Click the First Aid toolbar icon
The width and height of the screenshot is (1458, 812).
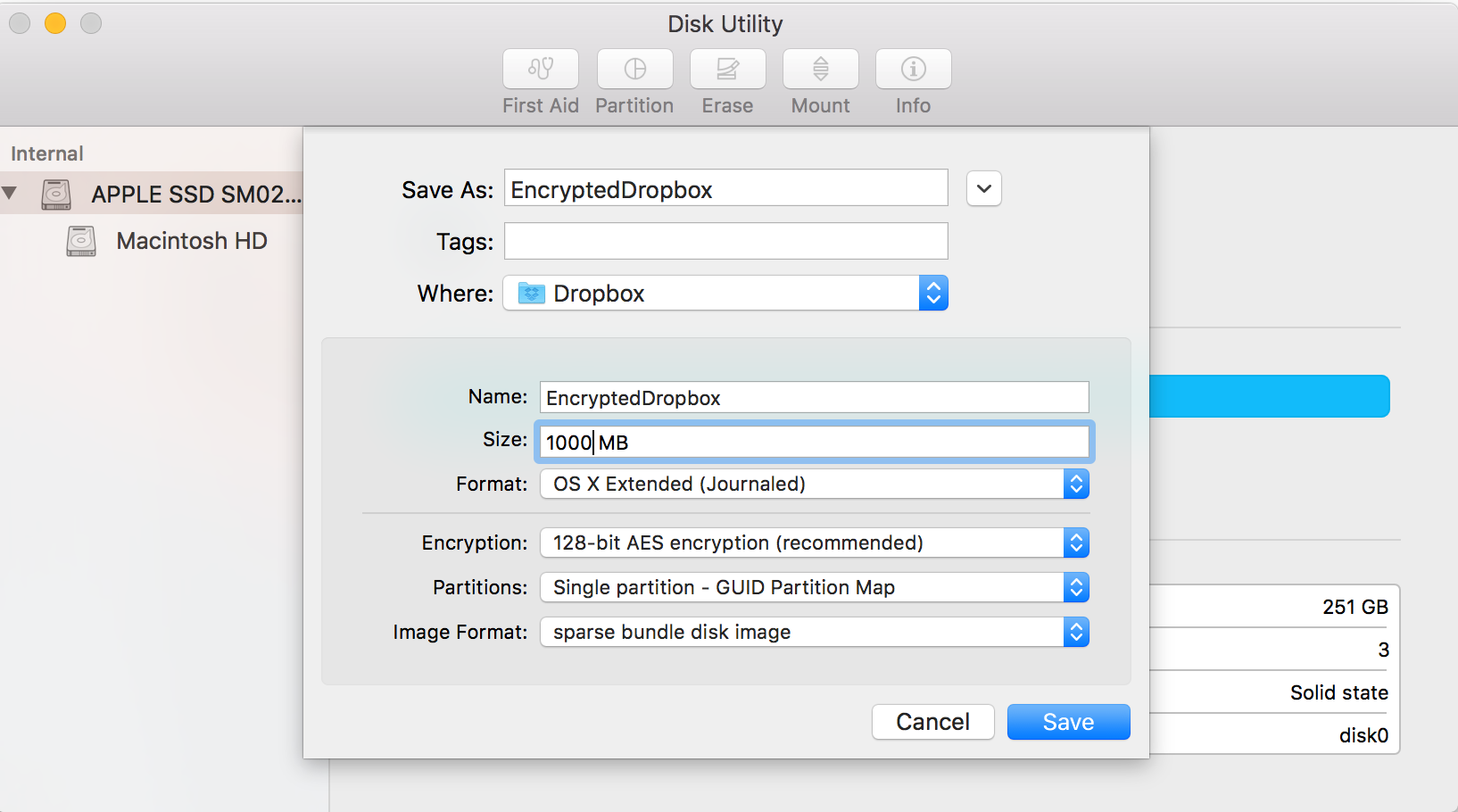click(541, 69)
